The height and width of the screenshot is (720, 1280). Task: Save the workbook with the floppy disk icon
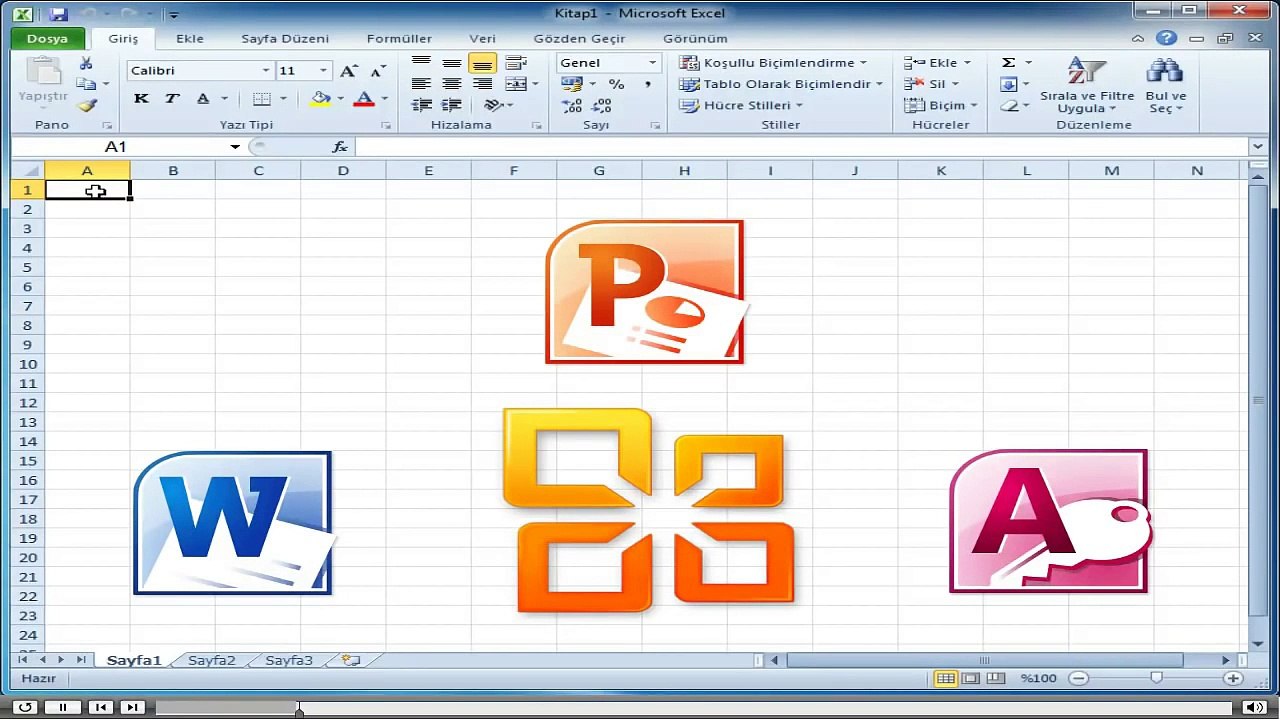tap(58, 14)
